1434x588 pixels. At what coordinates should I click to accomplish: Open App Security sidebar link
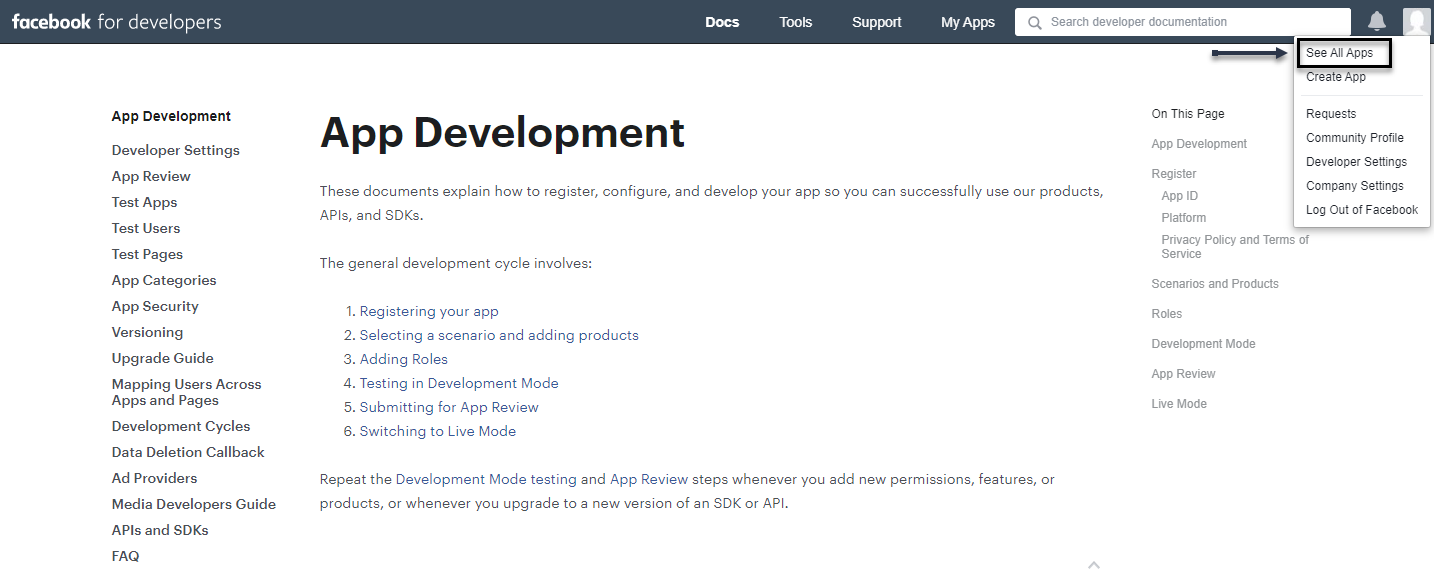pyautogui.click(x=155, y=306)
